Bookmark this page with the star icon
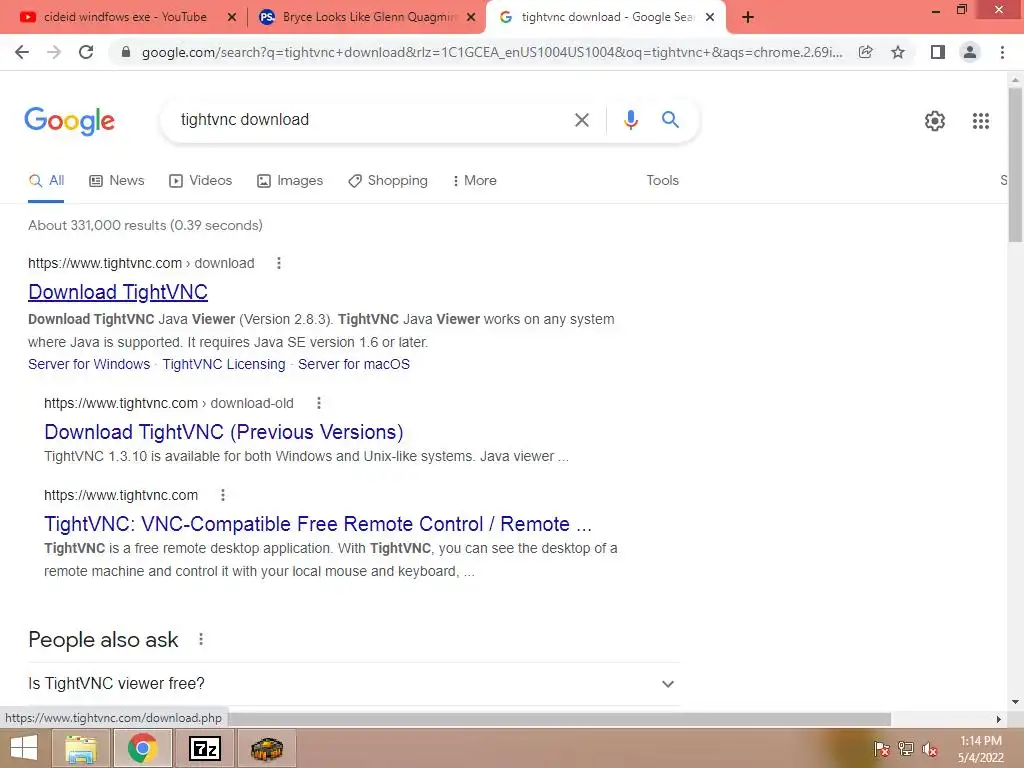This screenshot has height=768, width=1024. 898,52
